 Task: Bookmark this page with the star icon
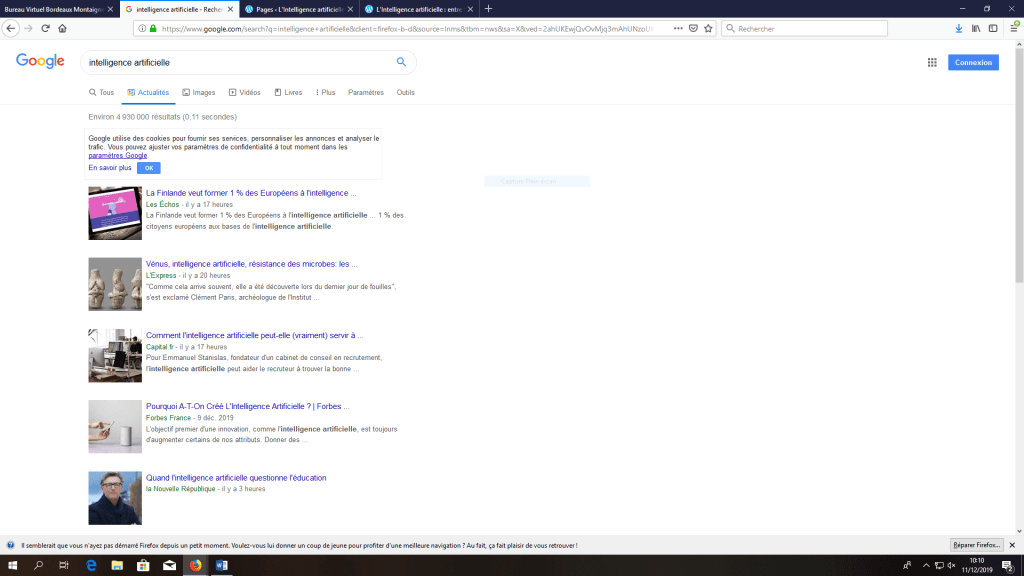click(x=708, y=28)
